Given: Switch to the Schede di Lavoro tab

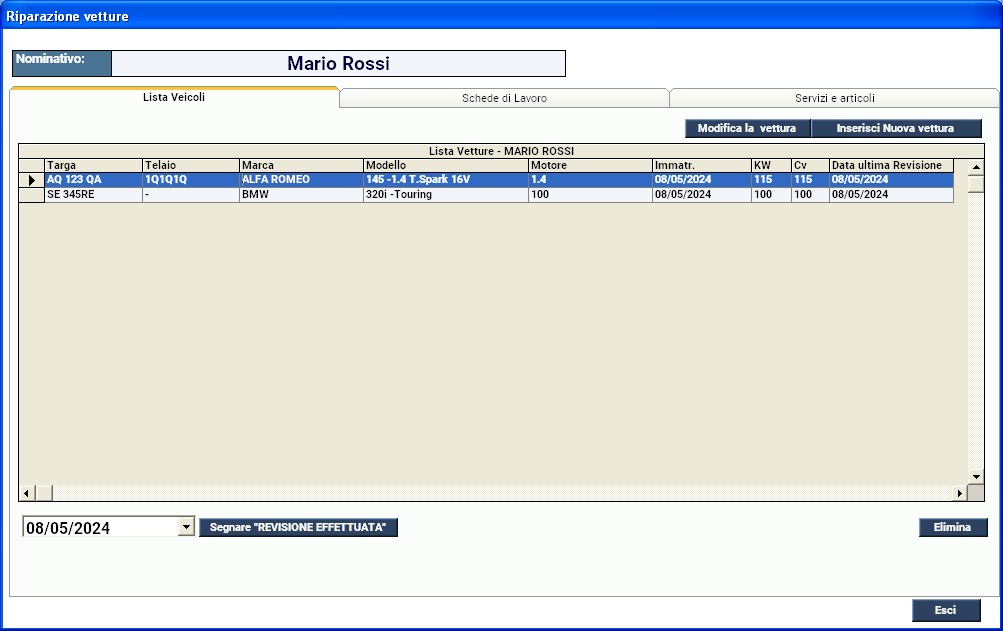Looking at the screenshot, I should tap(504, 99).
